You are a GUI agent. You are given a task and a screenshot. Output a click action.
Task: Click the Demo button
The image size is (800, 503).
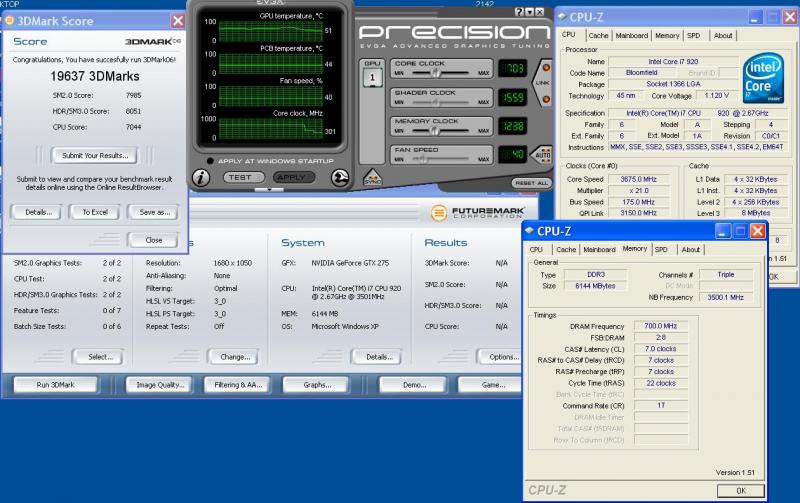(x=414, y=385)
